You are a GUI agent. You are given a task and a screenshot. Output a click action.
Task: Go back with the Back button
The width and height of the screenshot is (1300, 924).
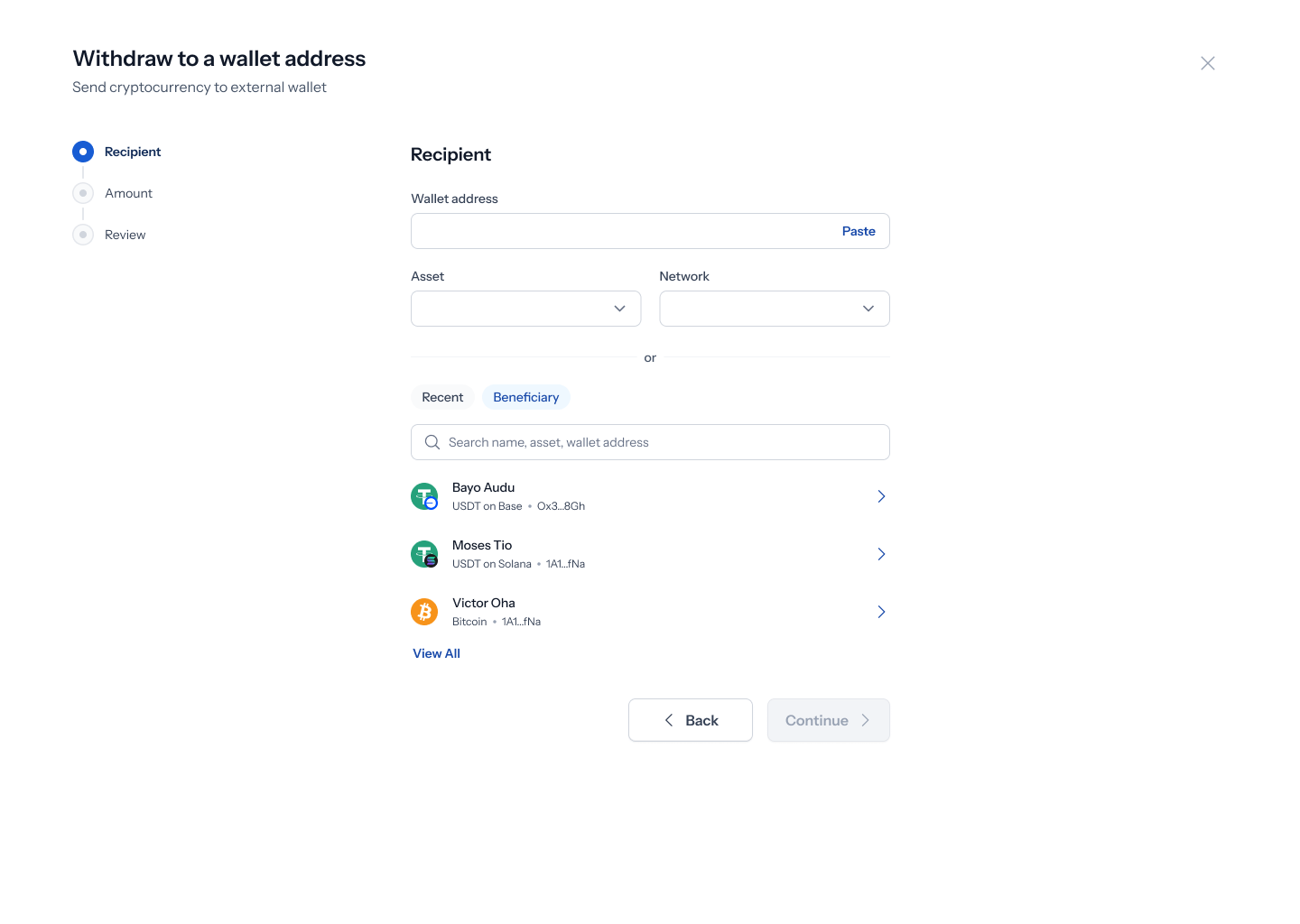point(691,720)
